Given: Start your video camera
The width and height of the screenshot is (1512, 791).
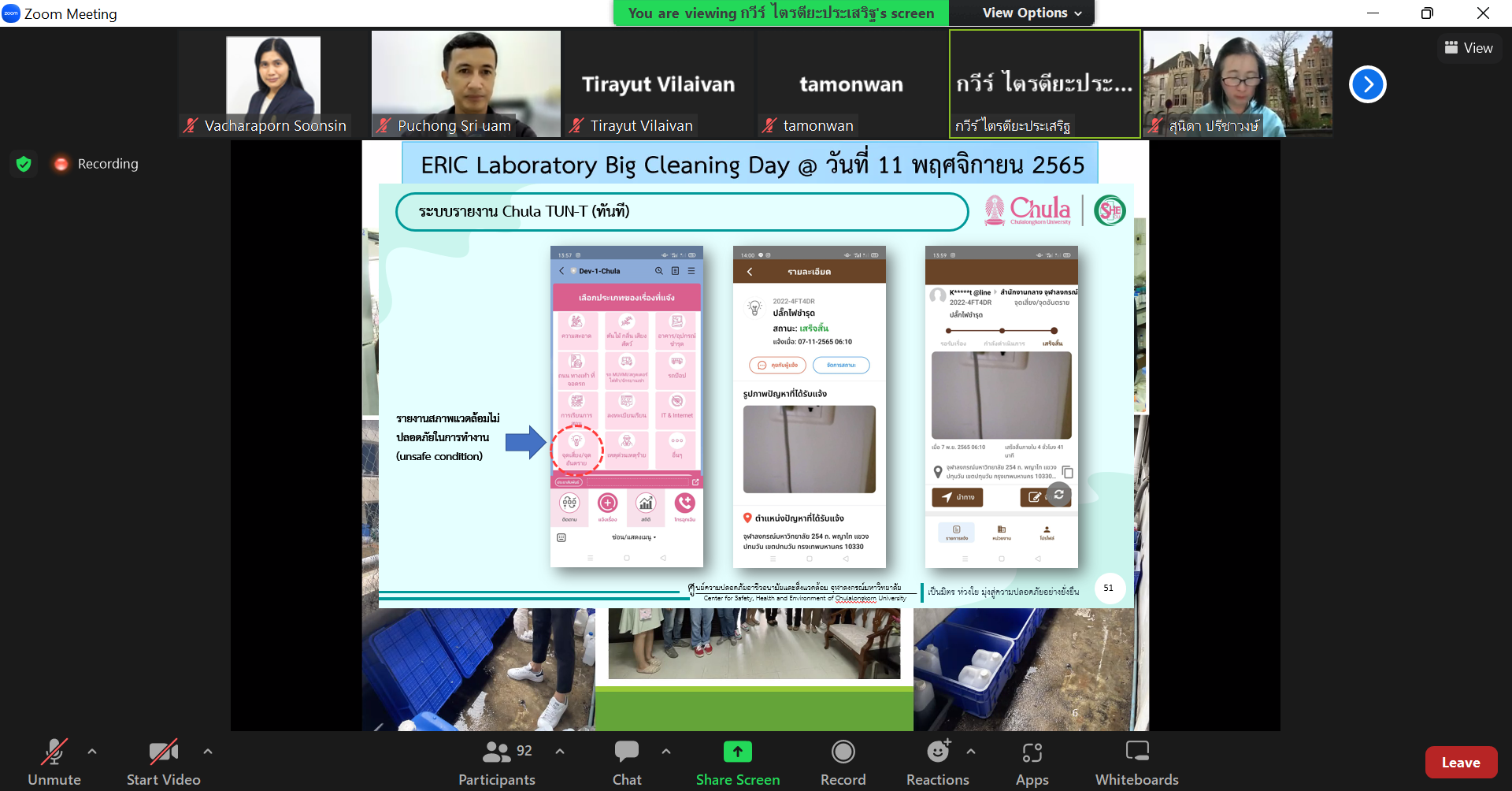Looking at the screenshot, I should 164,762.
